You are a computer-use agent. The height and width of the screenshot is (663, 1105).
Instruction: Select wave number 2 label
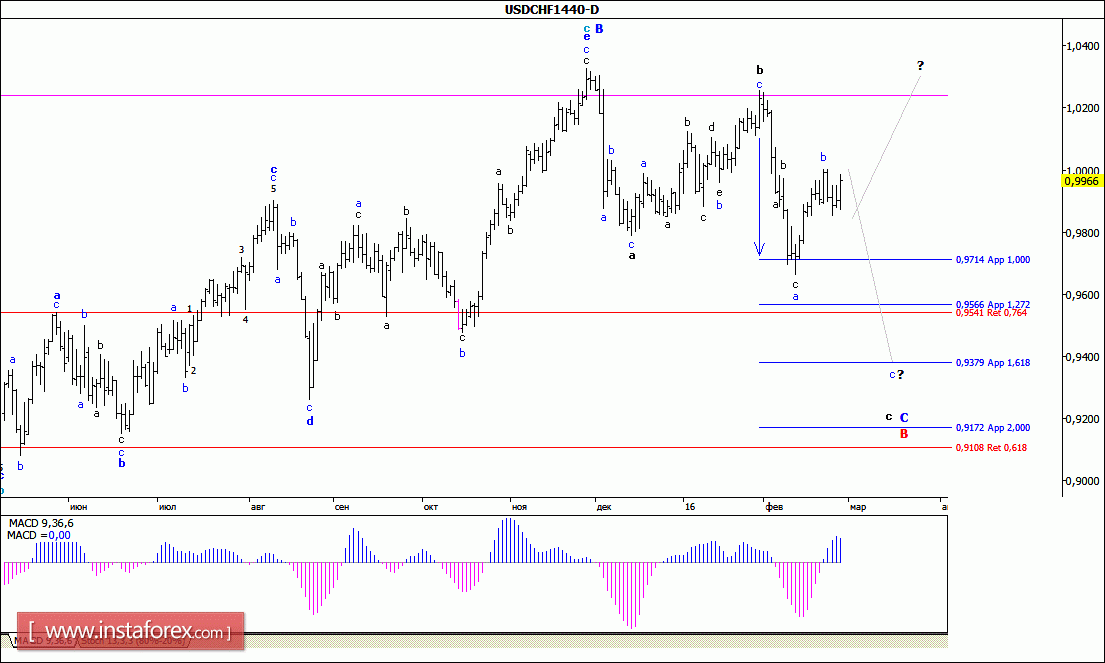pyautogui.click(x=193, y=371)
